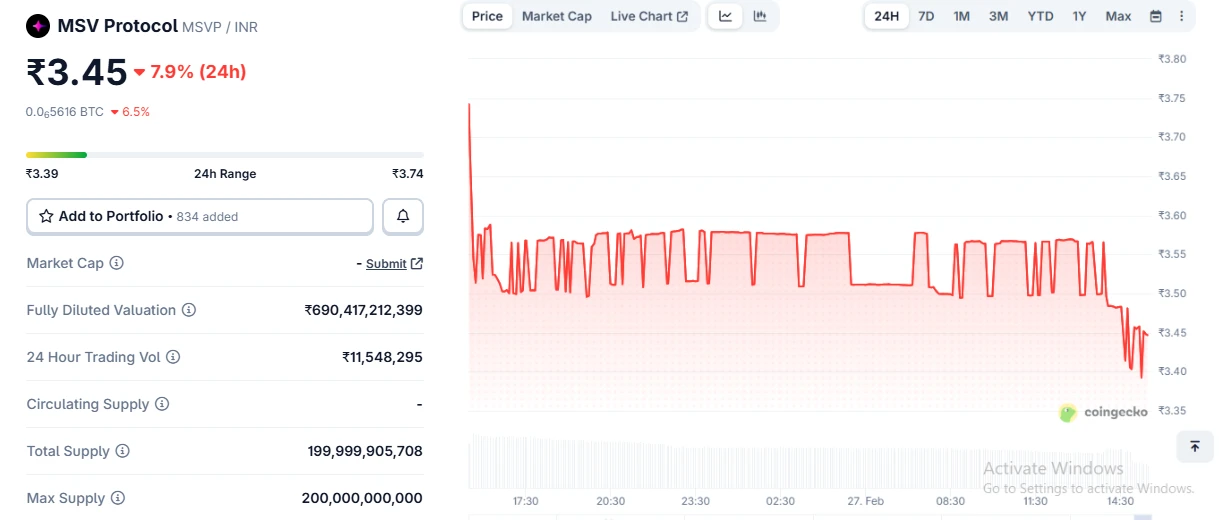Set chart range to Max
The image size is (1219, 520).
click(1119, 16)
